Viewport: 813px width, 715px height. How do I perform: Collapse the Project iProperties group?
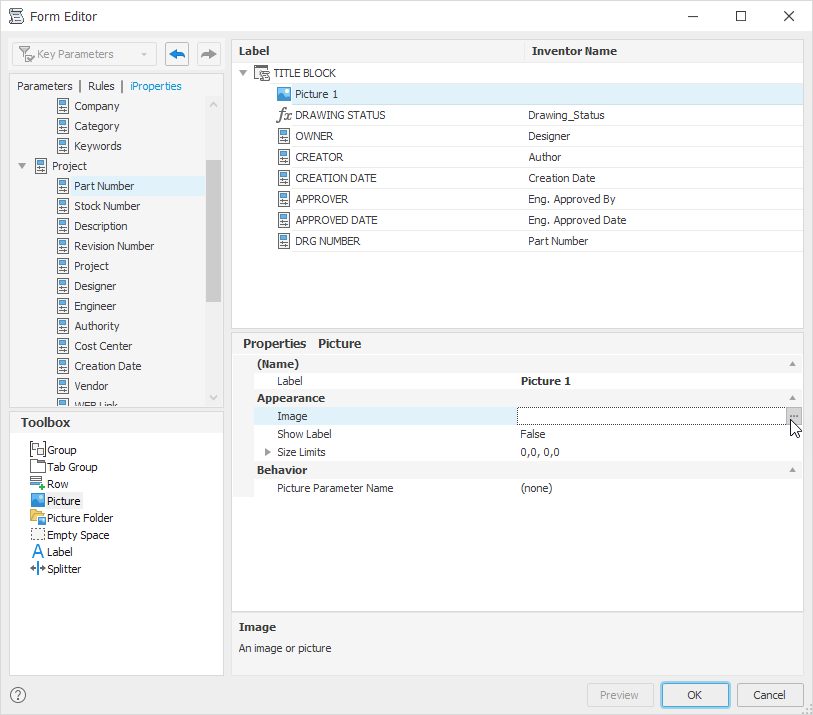click(22, 166)
